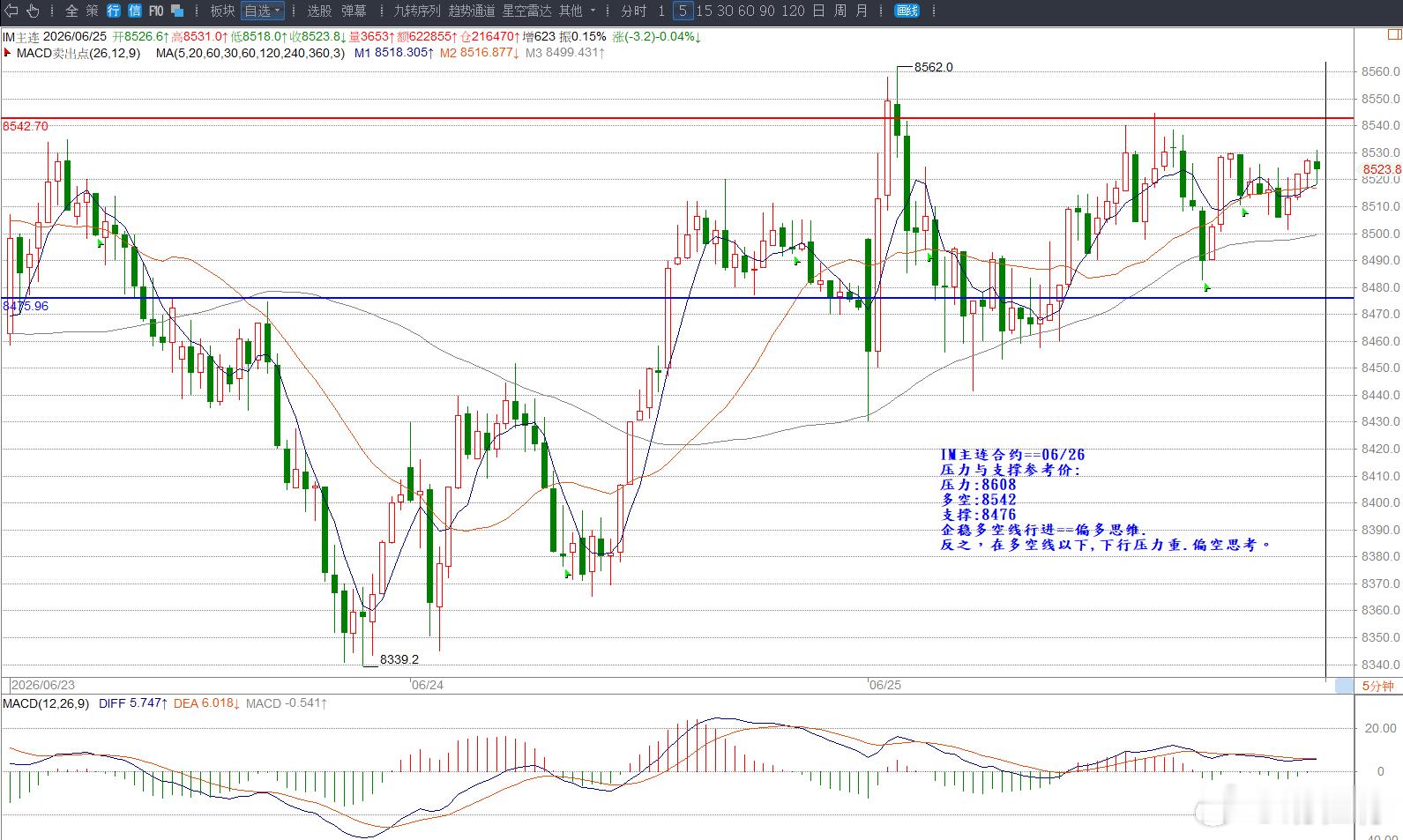Switch to 分时 intraday chart view
Image resolution: width=1403 pixels, height=840 pixels.
click(634, 11)
